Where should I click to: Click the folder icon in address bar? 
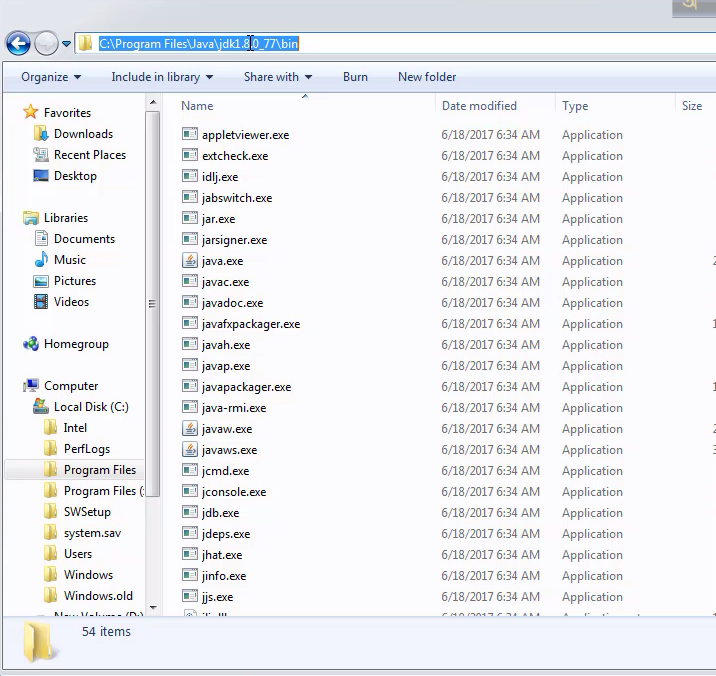pos(85,43)
